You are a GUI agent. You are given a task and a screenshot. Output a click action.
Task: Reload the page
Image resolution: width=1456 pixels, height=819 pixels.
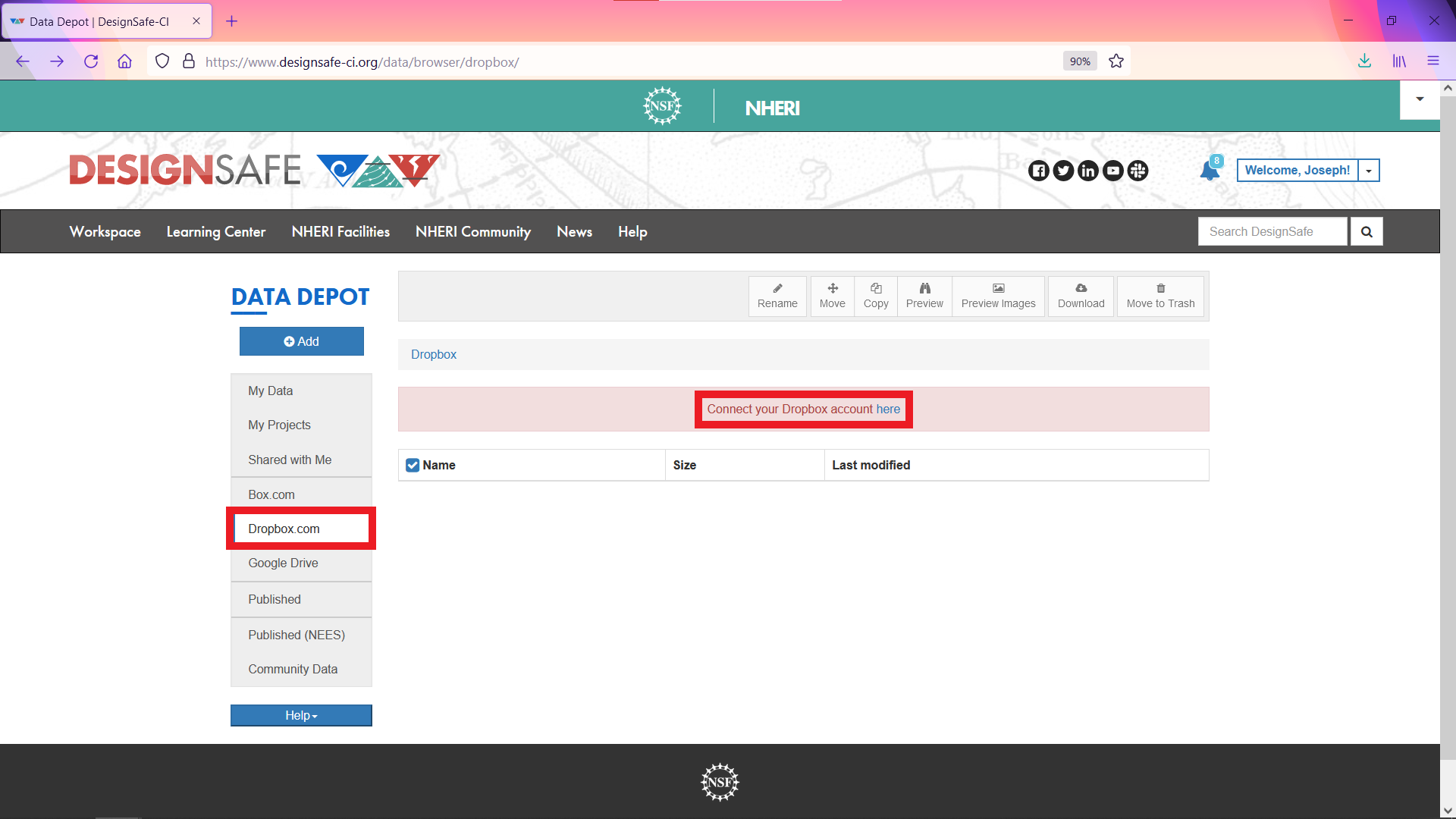pyautogui.click(x=91, y=61)
